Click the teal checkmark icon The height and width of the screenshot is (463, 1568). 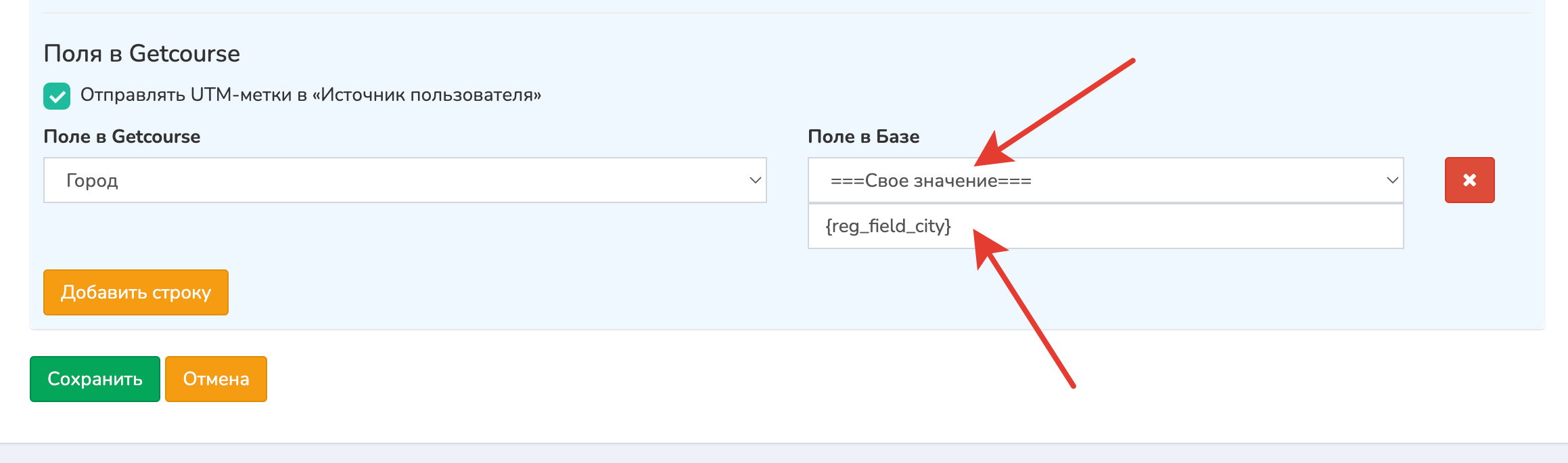tap(57, 96)
